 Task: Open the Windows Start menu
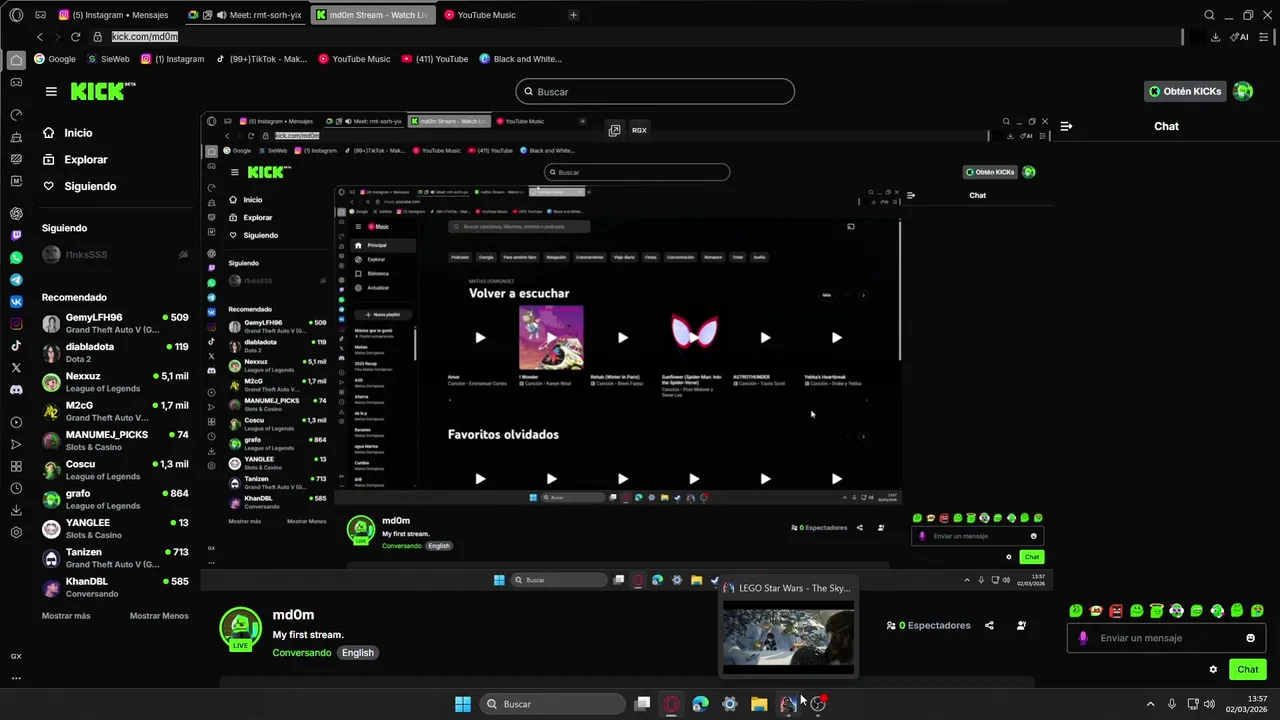[463, 704]
